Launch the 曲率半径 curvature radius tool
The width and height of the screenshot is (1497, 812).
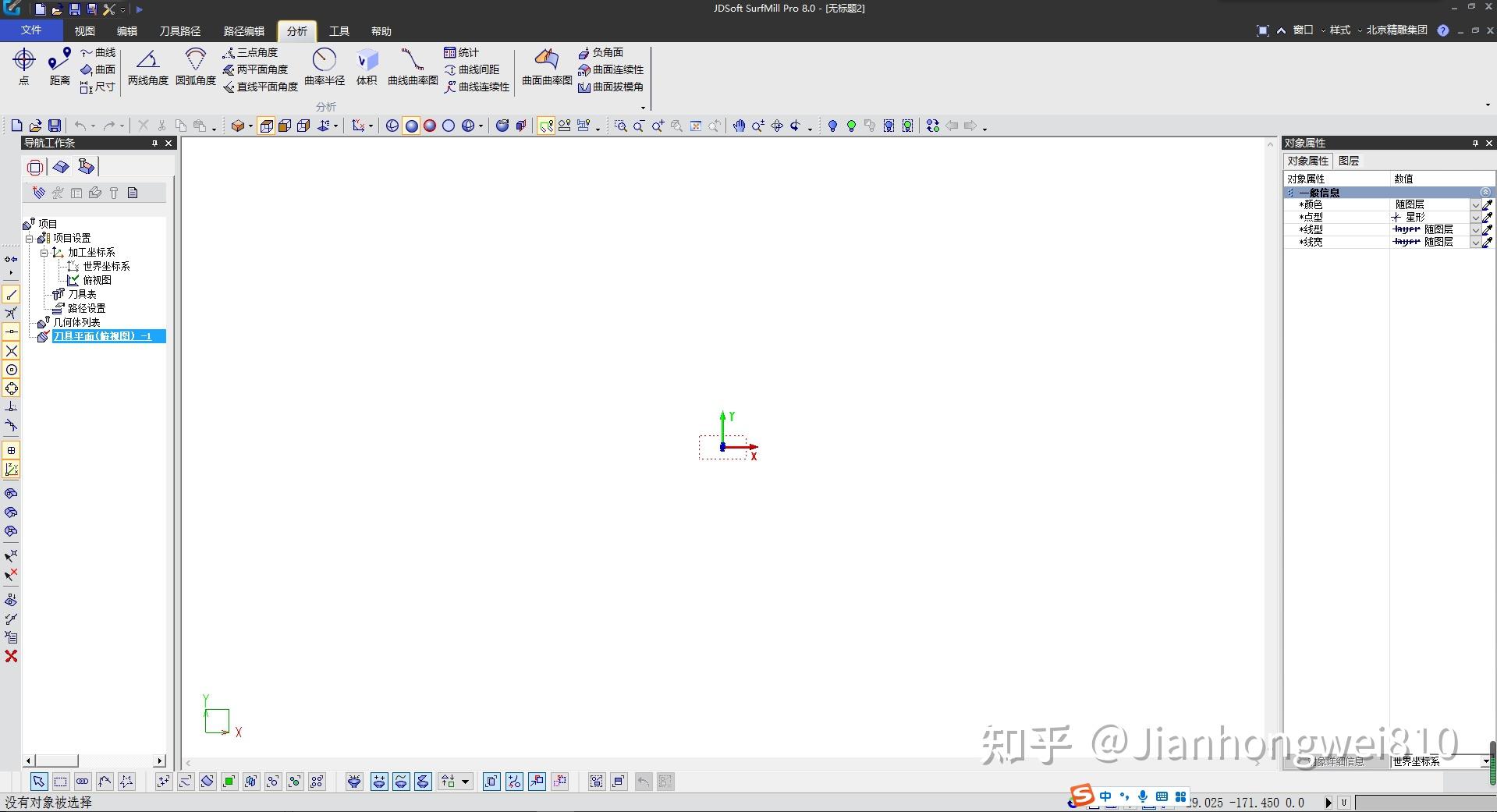324,67
